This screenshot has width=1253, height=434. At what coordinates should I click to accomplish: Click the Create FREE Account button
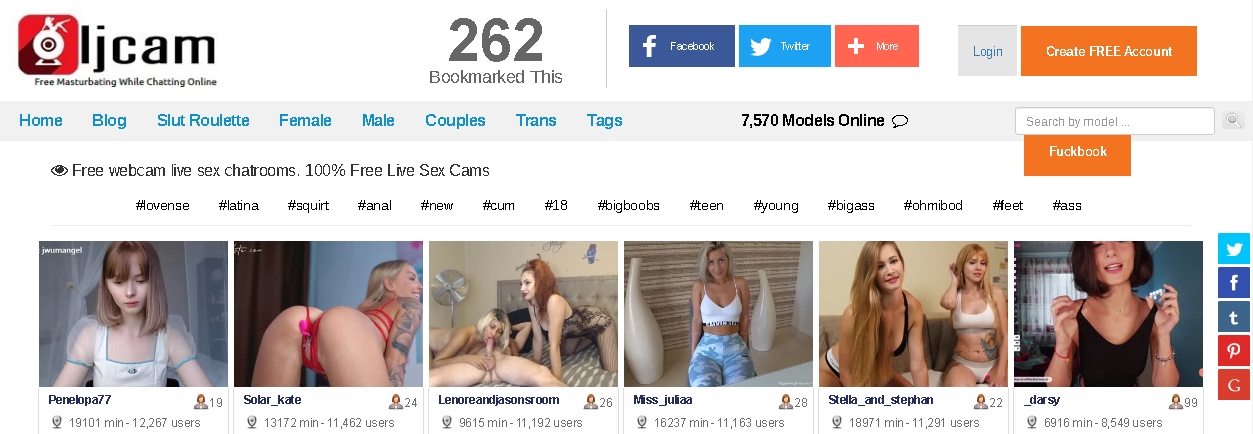tap(1109, 51)
